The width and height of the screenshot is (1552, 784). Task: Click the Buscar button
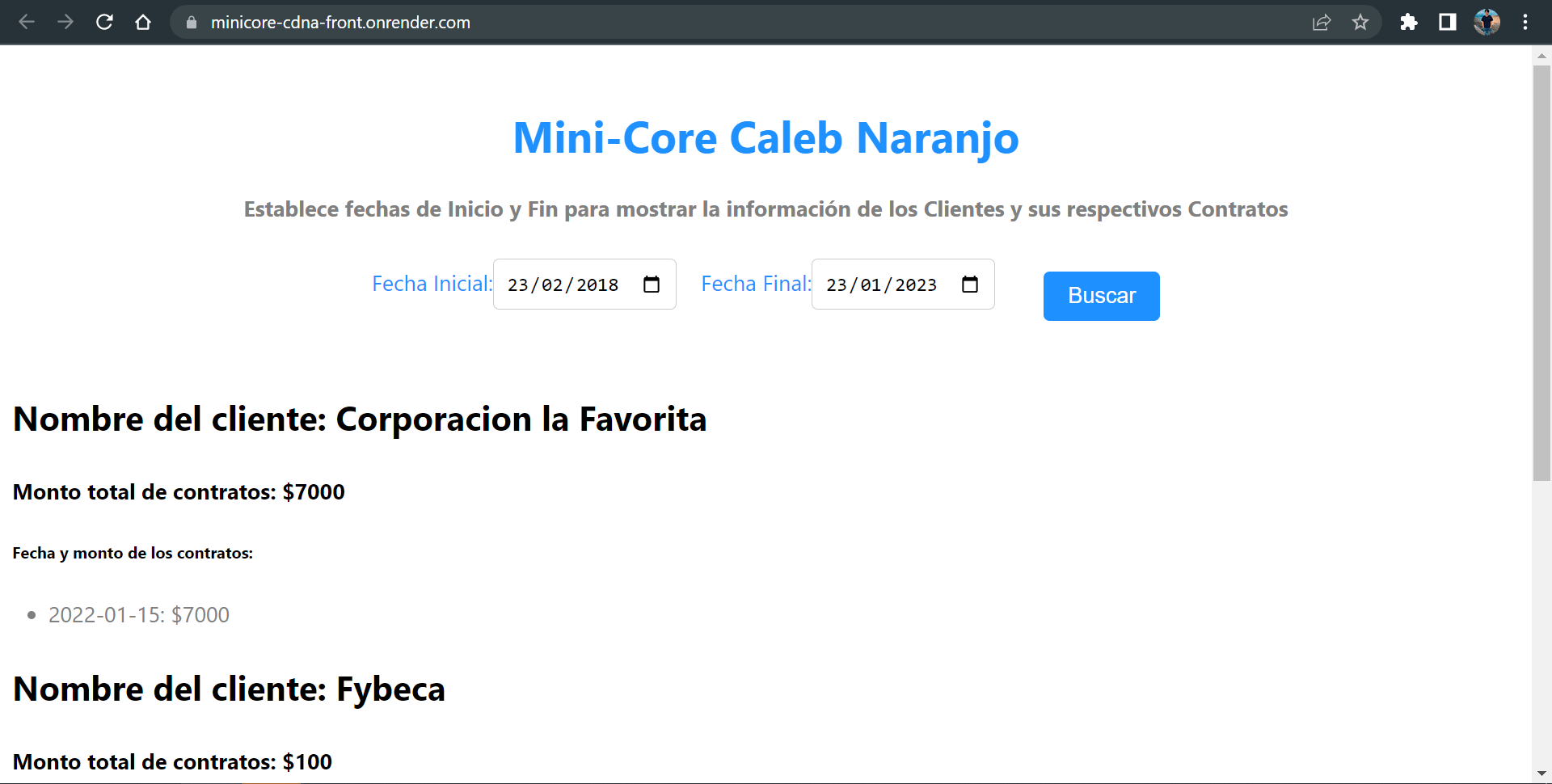1101,296
